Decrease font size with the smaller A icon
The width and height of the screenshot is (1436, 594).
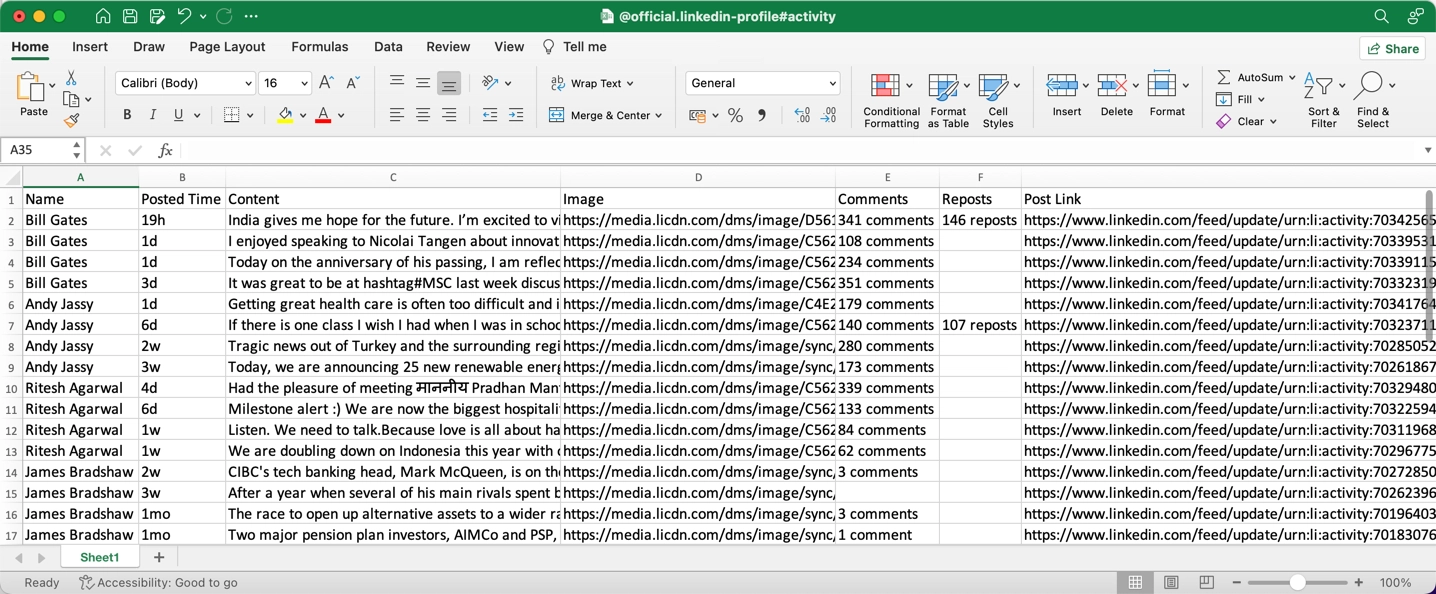(352, 83)
